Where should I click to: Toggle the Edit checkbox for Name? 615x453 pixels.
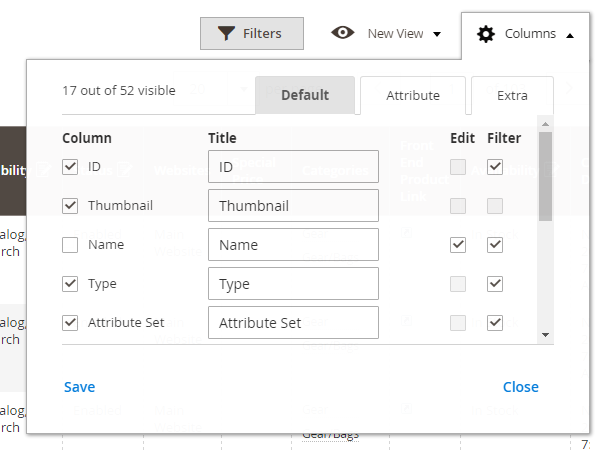[458, 245]
